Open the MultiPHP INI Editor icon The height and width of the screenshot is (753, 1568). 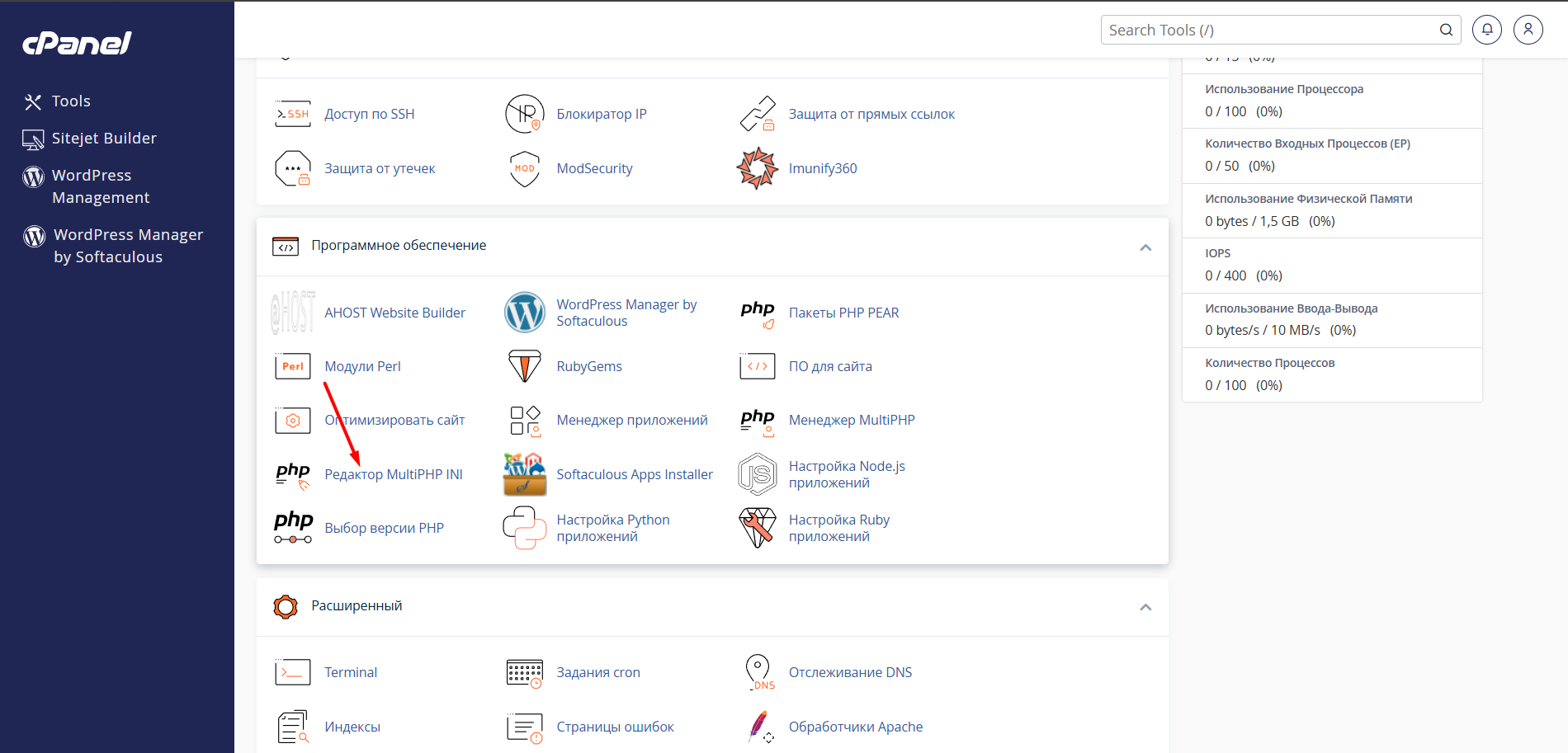pyautogui.click(x=293, y=475)
